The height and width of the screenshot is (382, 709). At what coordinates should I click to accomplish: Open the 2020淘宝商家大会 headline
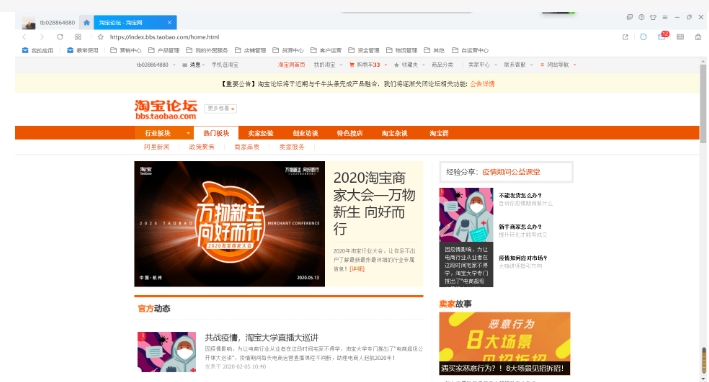374,203
